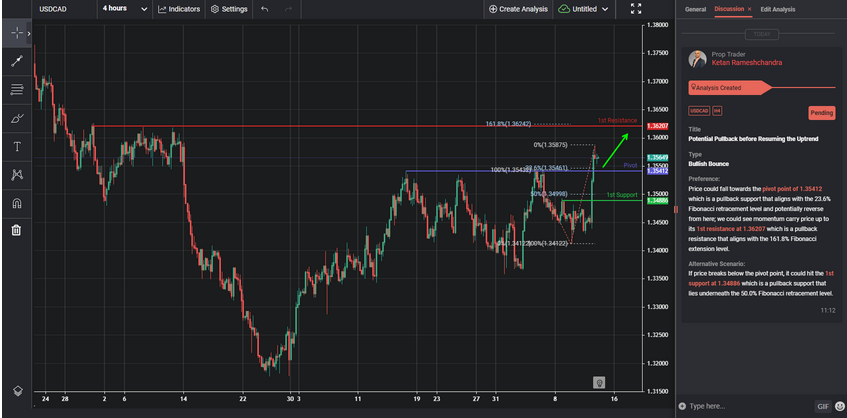Click the Analysis Created banner

pos(731,87)
